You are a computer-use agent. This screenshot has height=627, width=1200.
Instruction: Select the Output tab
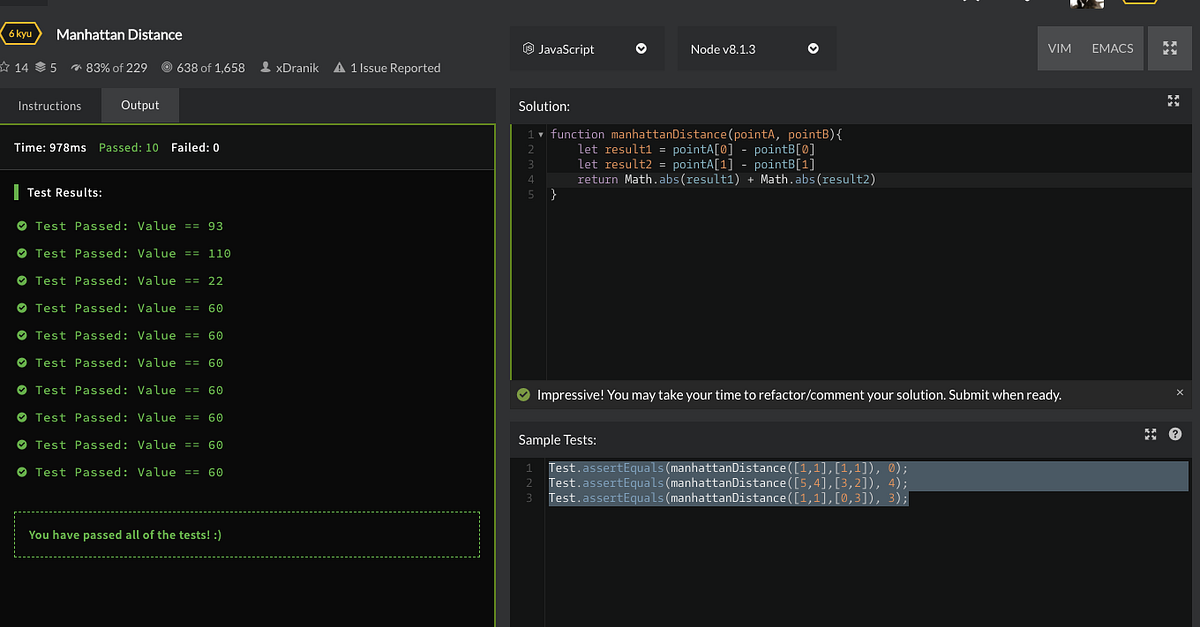coord(140,105)
